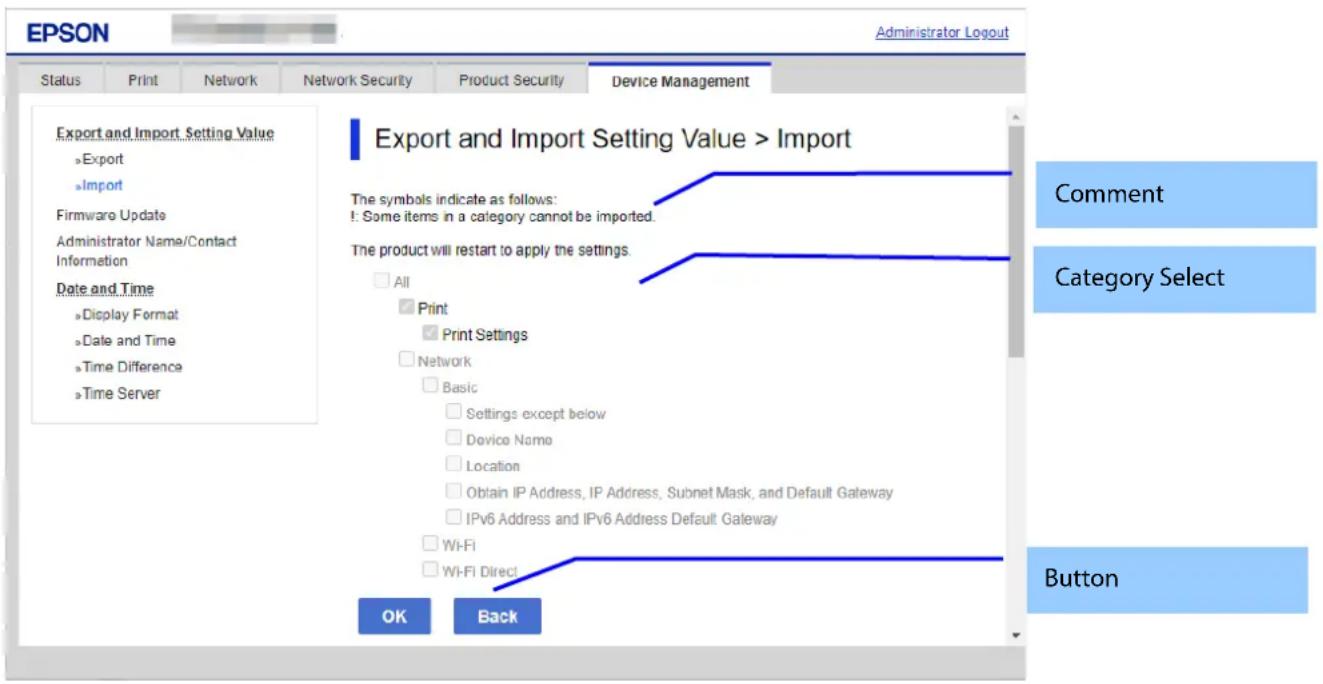Check the Wi-Fi Direct checkbox
The image size is (1323, 684).
click(x=430, y=570)
